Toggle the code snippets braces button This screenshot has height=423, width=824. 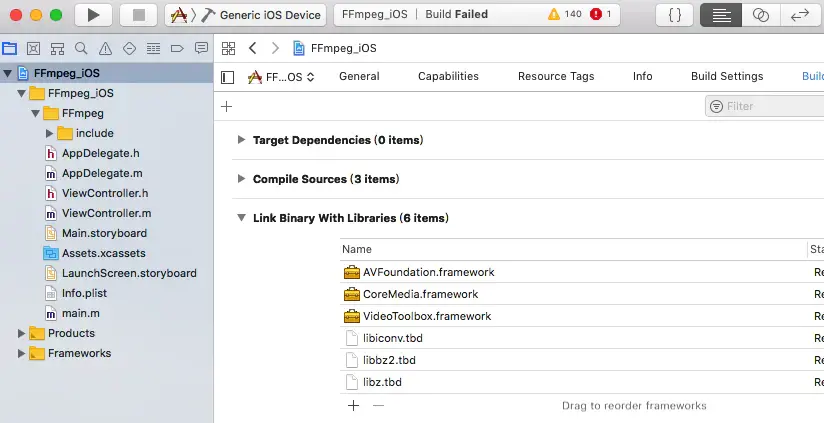(x=675, y=15)
